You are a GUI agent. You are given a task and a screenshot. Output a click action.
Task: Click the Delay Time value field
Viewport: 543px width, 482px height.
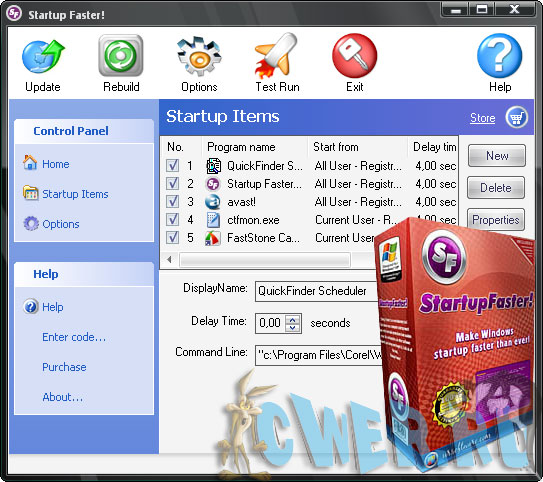coord(270,323)
